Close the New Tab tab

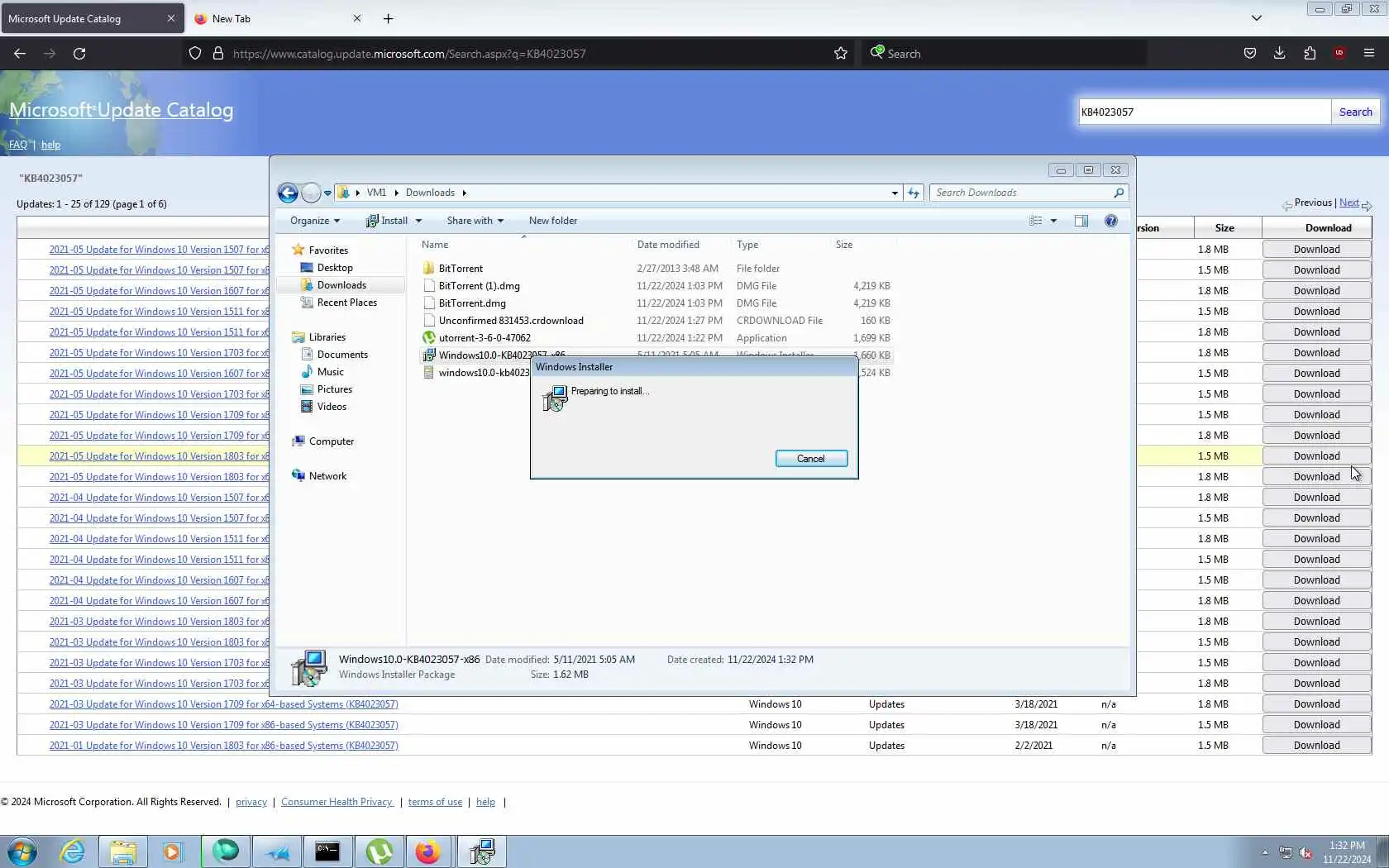pyautogui.click(x=357, y=18)
